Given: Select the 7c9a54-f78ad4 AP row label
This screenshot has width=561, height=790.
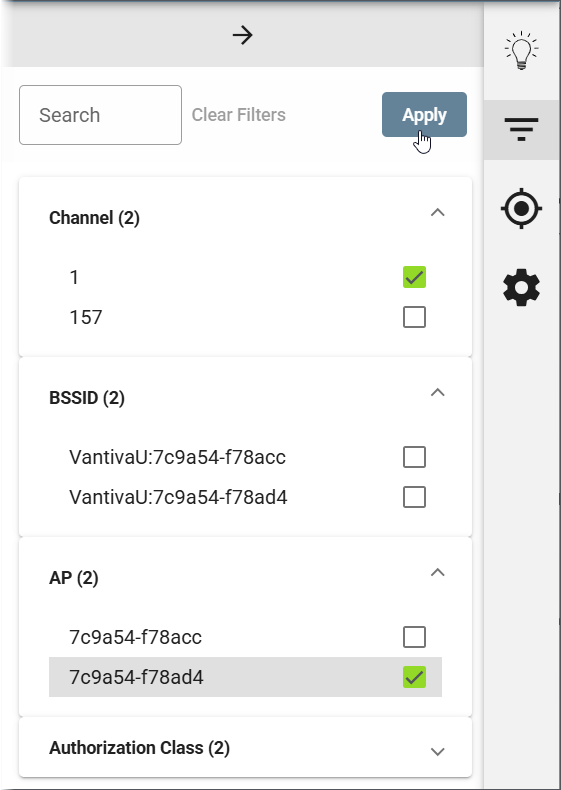Looking at the screenshot, I should click(x=136, y=677).
